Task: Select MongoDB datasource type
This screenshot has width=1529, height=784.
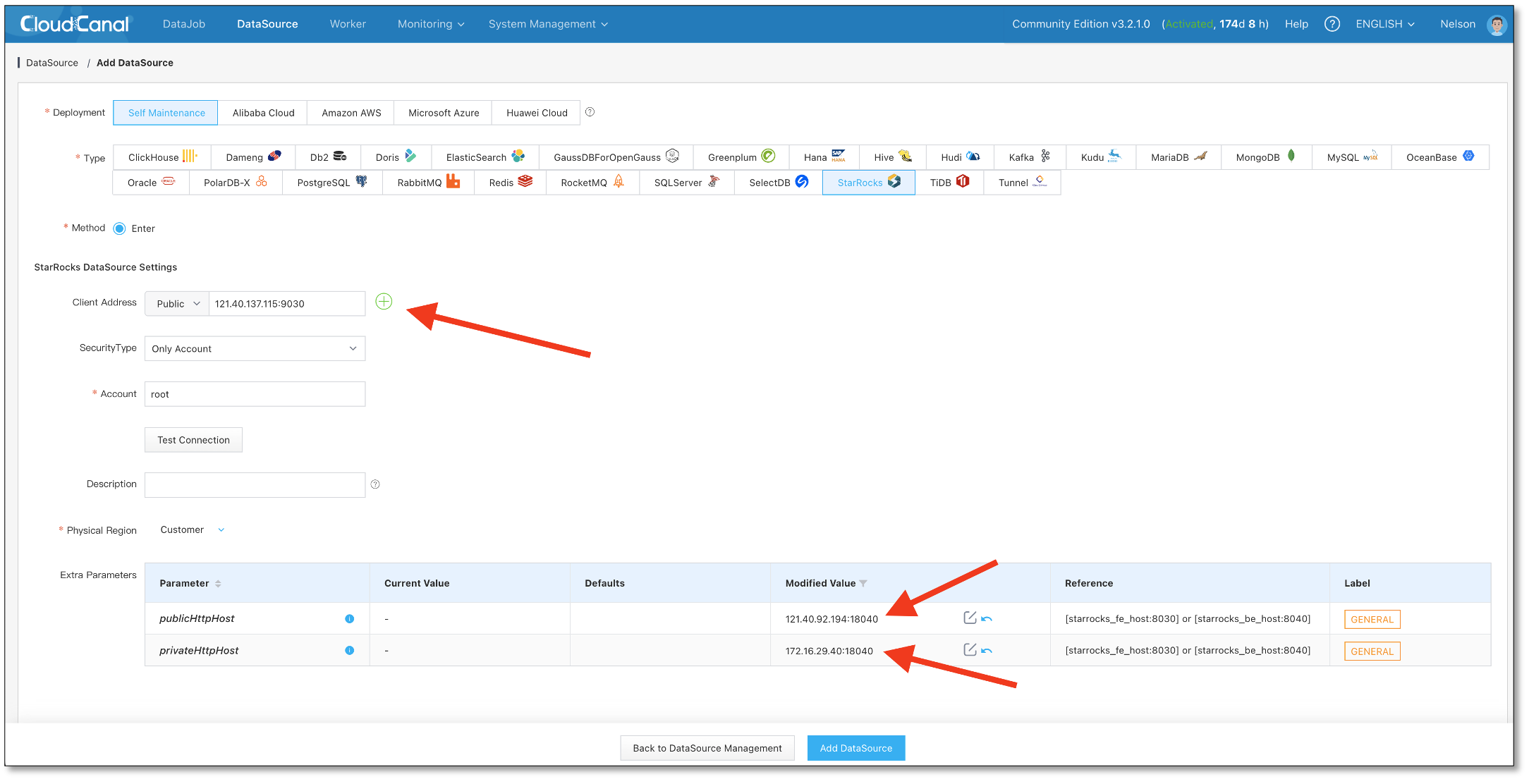Action: [1267, 157]
